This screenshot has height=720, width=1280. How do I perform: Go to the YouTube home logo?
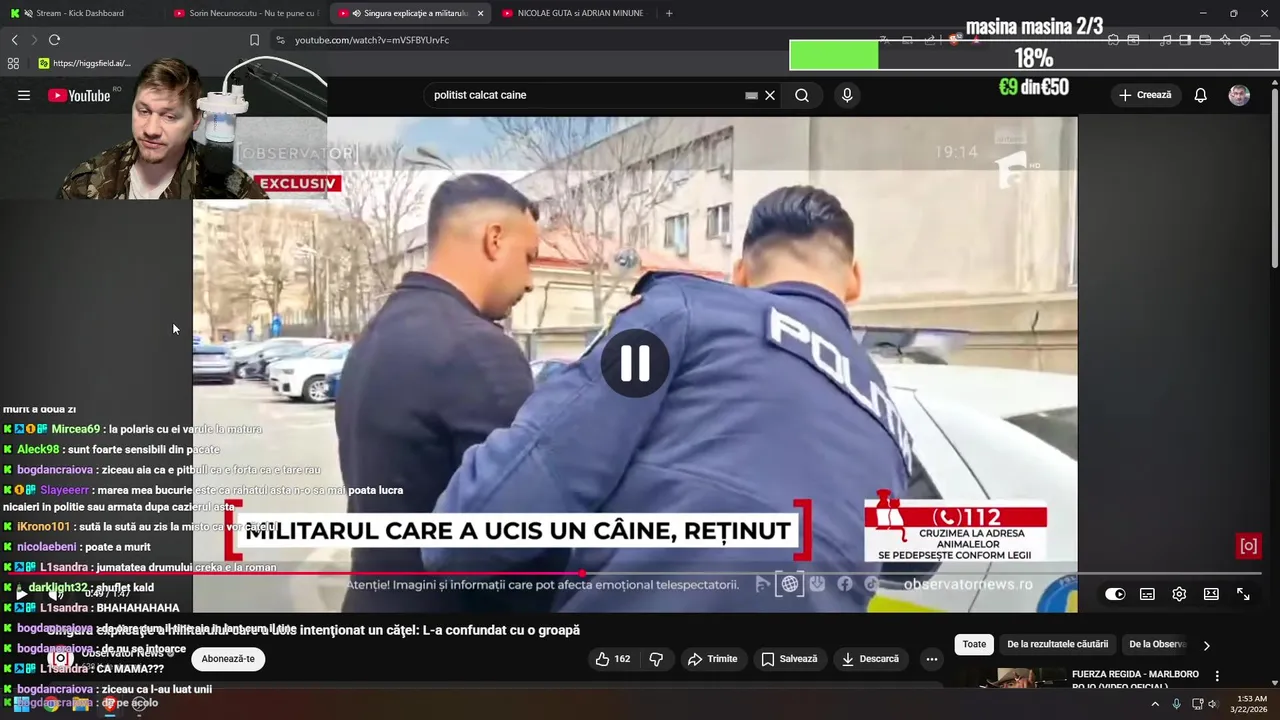coord(79,95)
